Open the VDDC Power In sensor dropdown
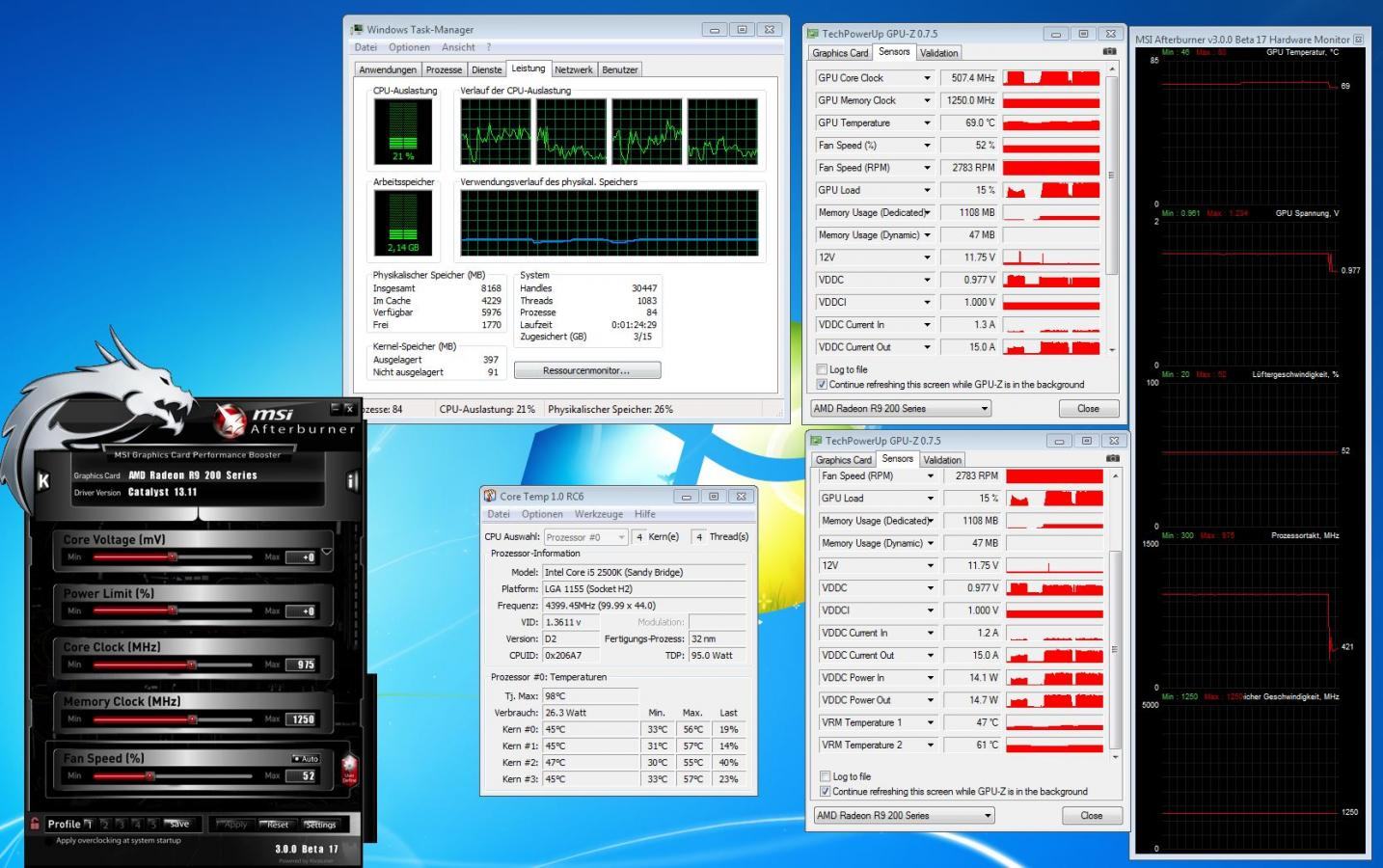This screenshot has width=1383, height=868. pos(931,678)
